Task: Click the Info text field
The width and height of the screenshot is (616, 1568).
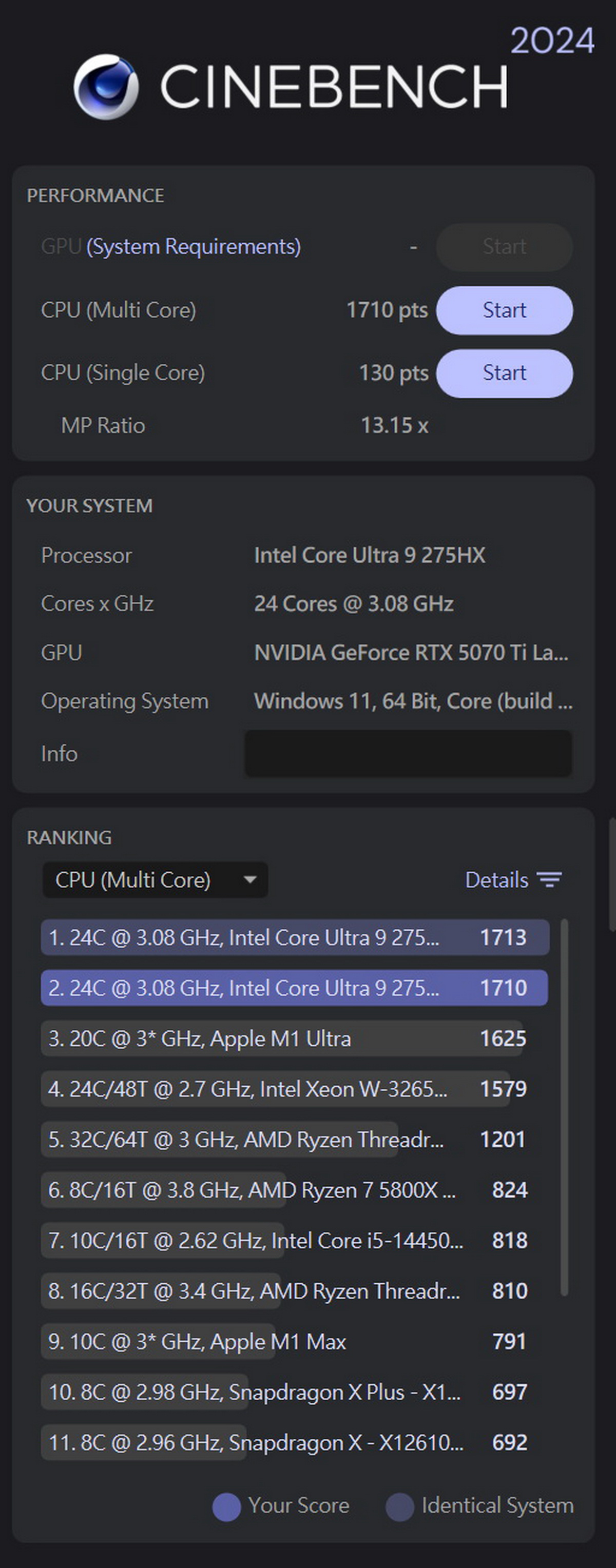Action: coord(408,754)
